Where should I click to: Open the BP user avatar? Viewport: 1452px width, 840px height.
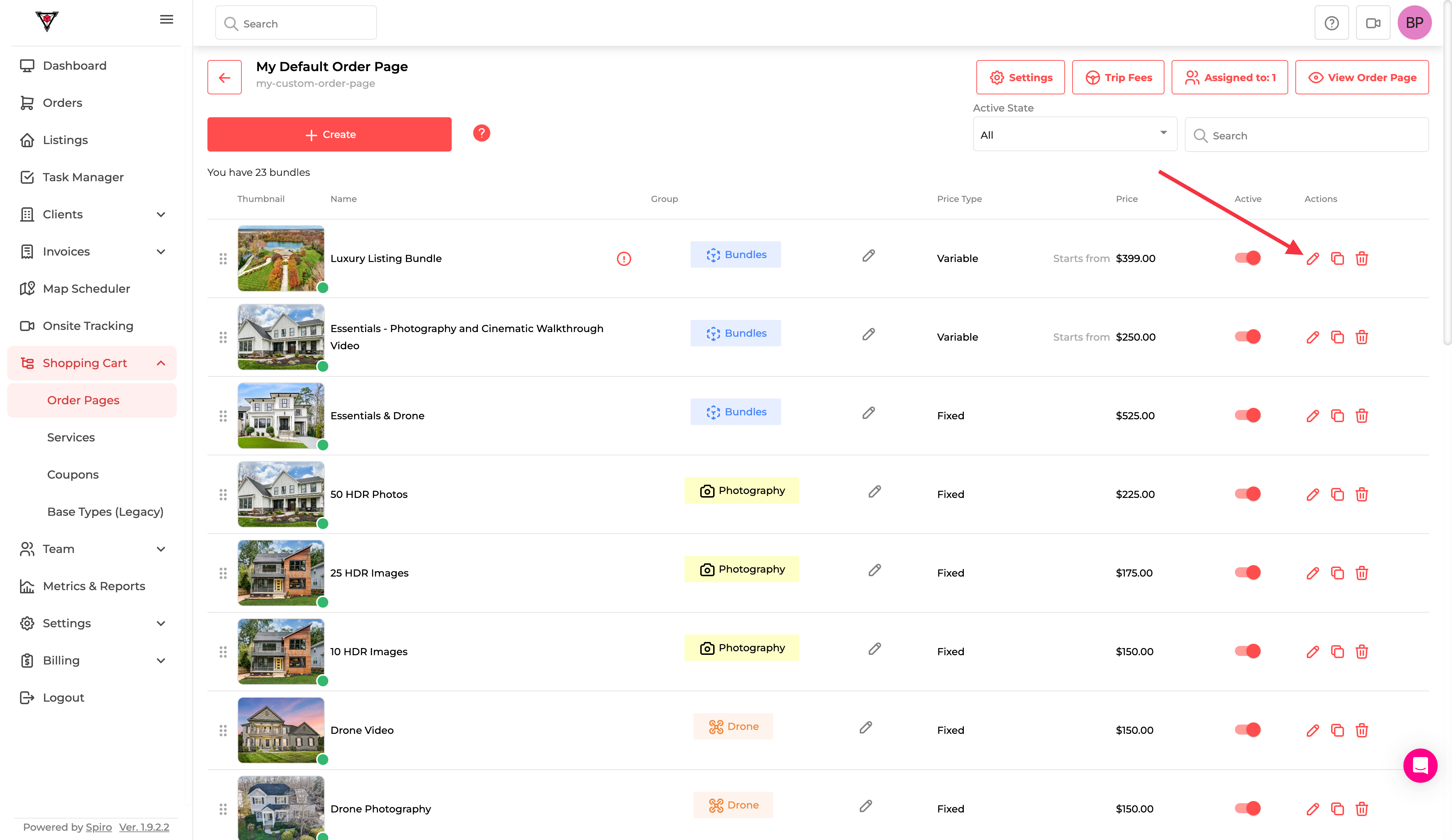point(1414,23)
